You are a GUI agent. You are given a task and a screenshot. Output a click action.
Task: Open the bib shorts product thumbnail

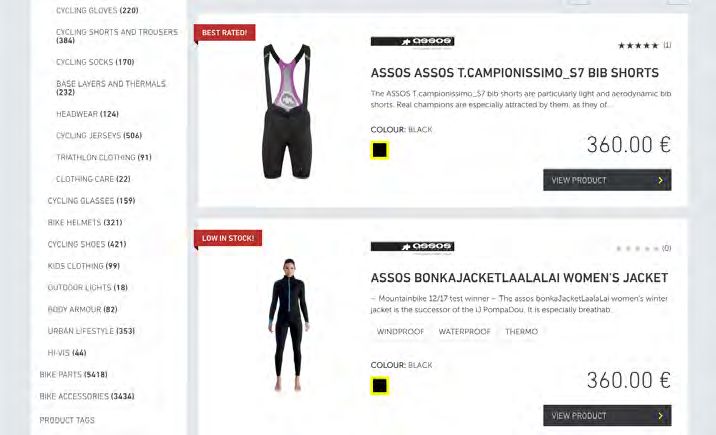(x=286, y=111)
